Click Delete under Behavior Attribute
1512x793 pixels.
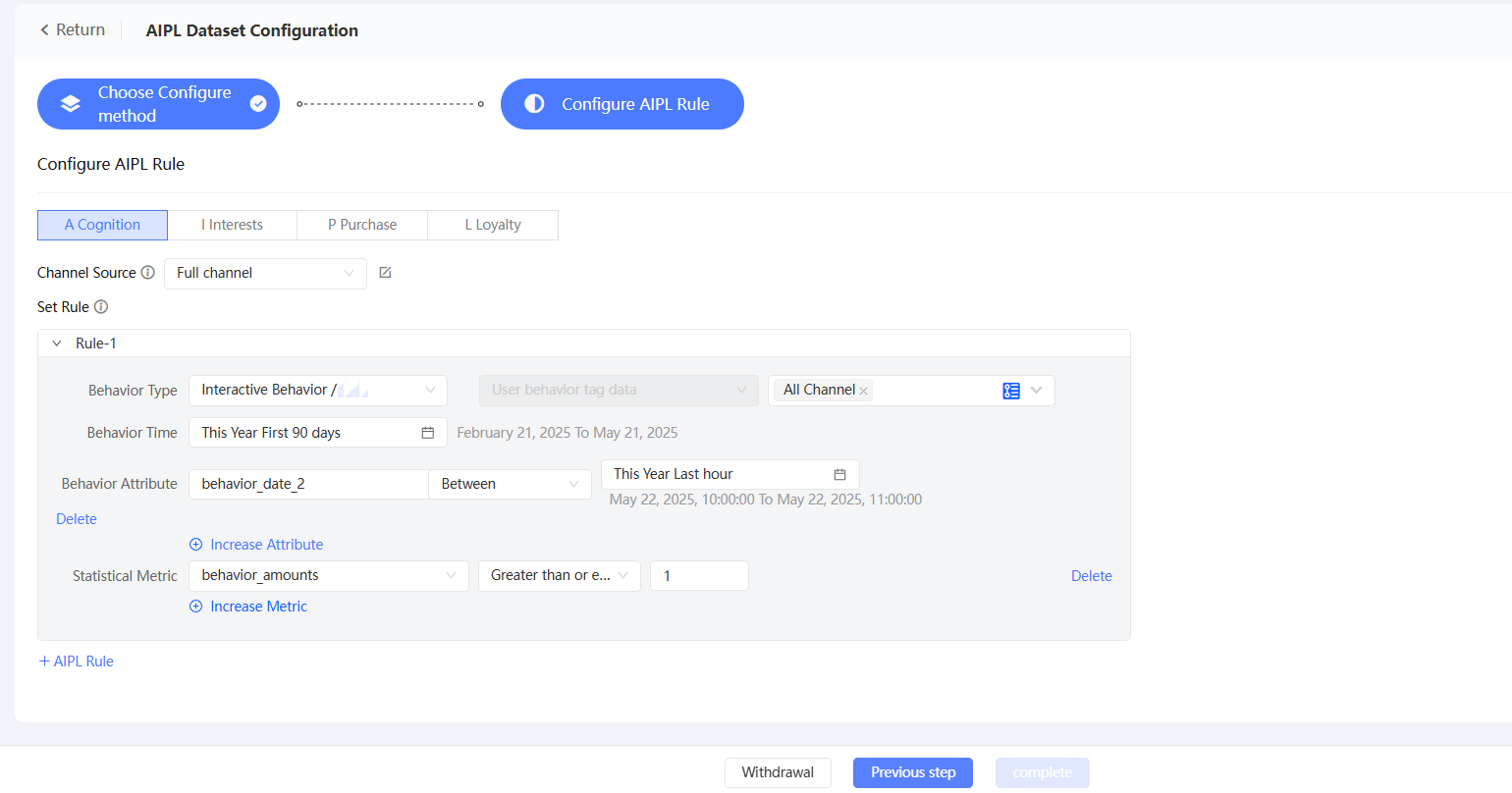77,519
